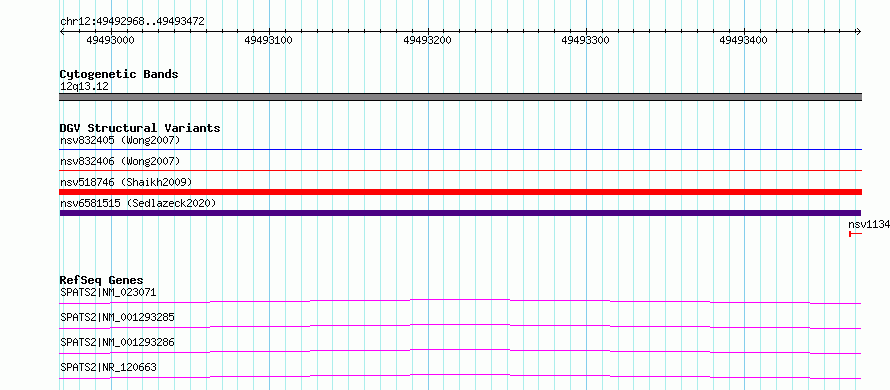Open gene SPATS2|NM_023071 label
This screenshot has width=890, height=390.
108,292
